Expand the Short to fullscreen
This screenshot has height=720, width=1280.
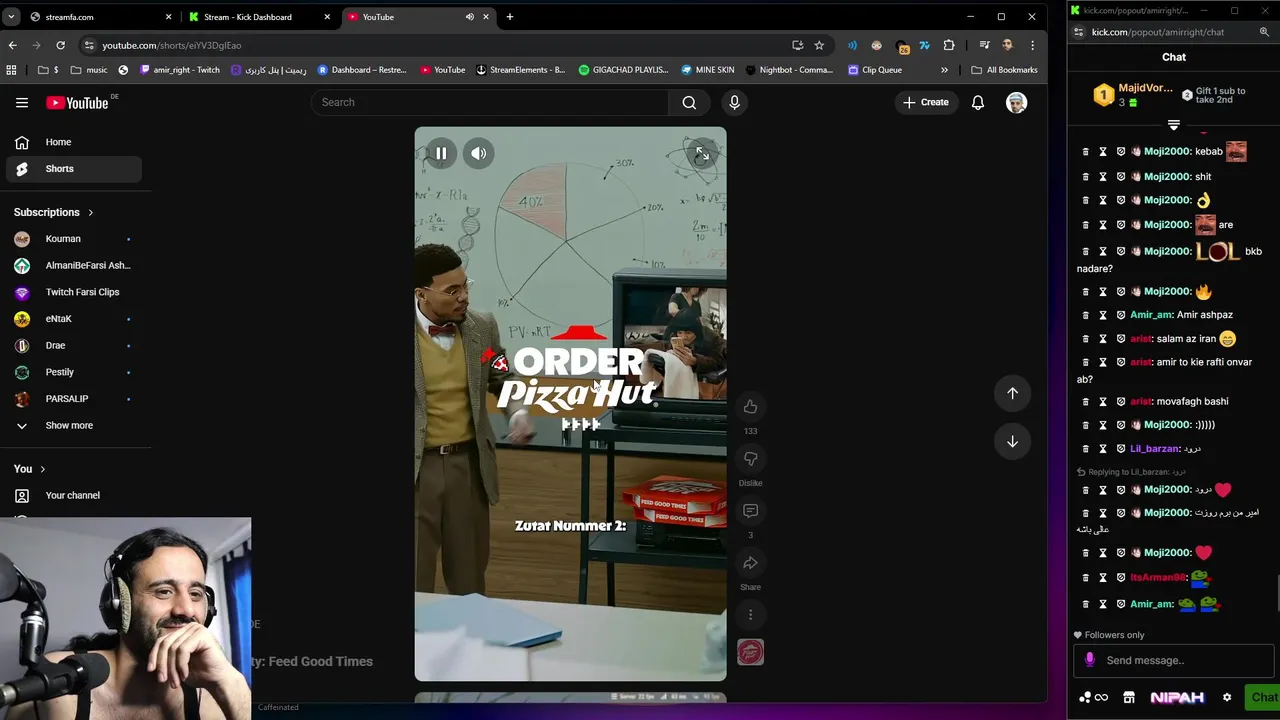(702, 153)
